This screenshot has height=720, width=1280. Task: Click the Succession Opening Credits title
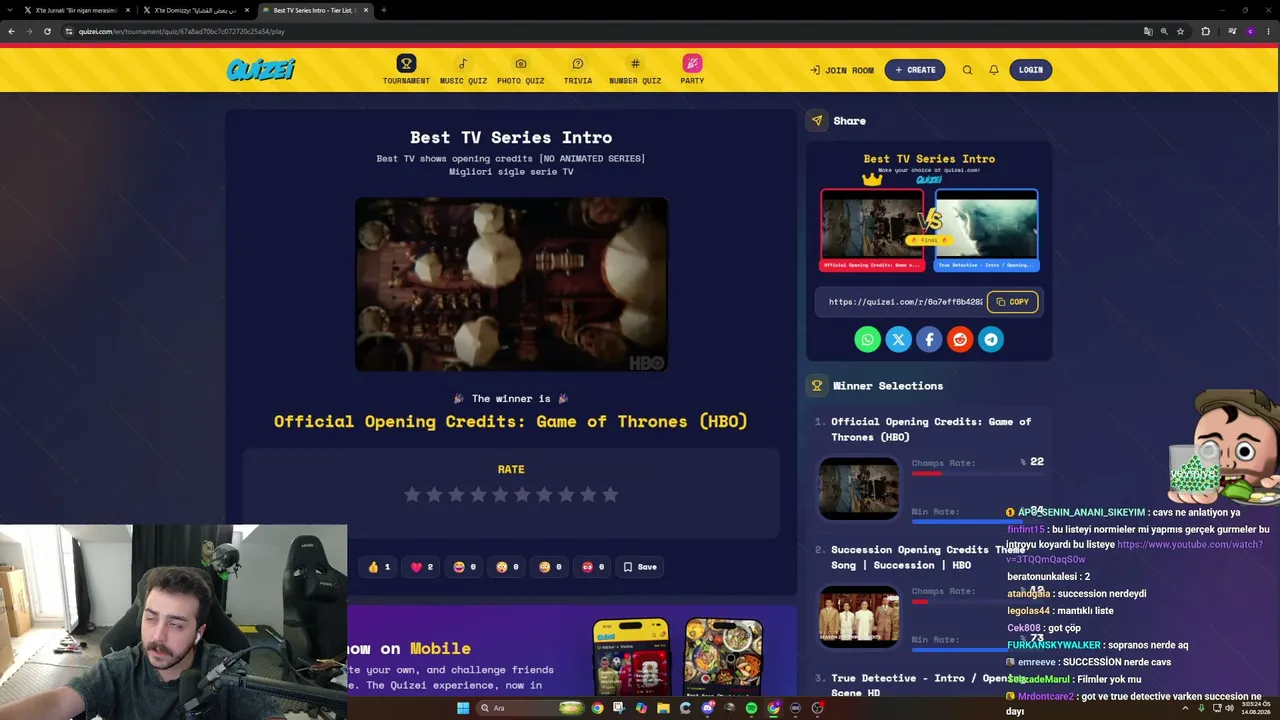click(x=928, y=557)
